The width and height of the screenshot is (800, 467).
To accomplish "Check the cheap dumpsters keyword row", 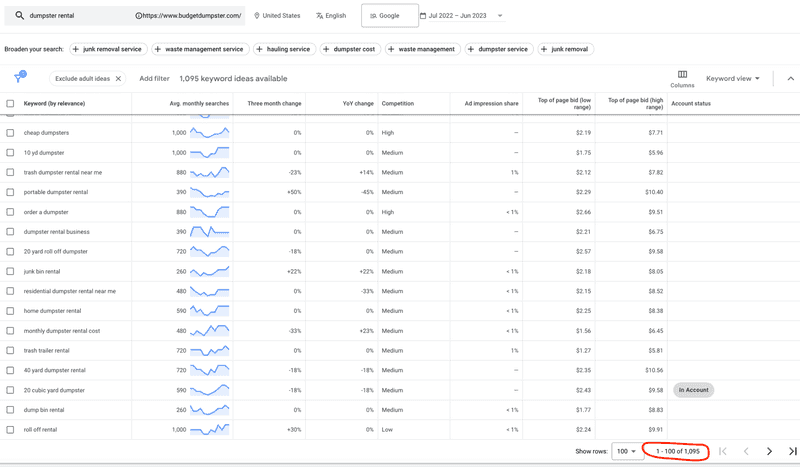I will [11, 133].
